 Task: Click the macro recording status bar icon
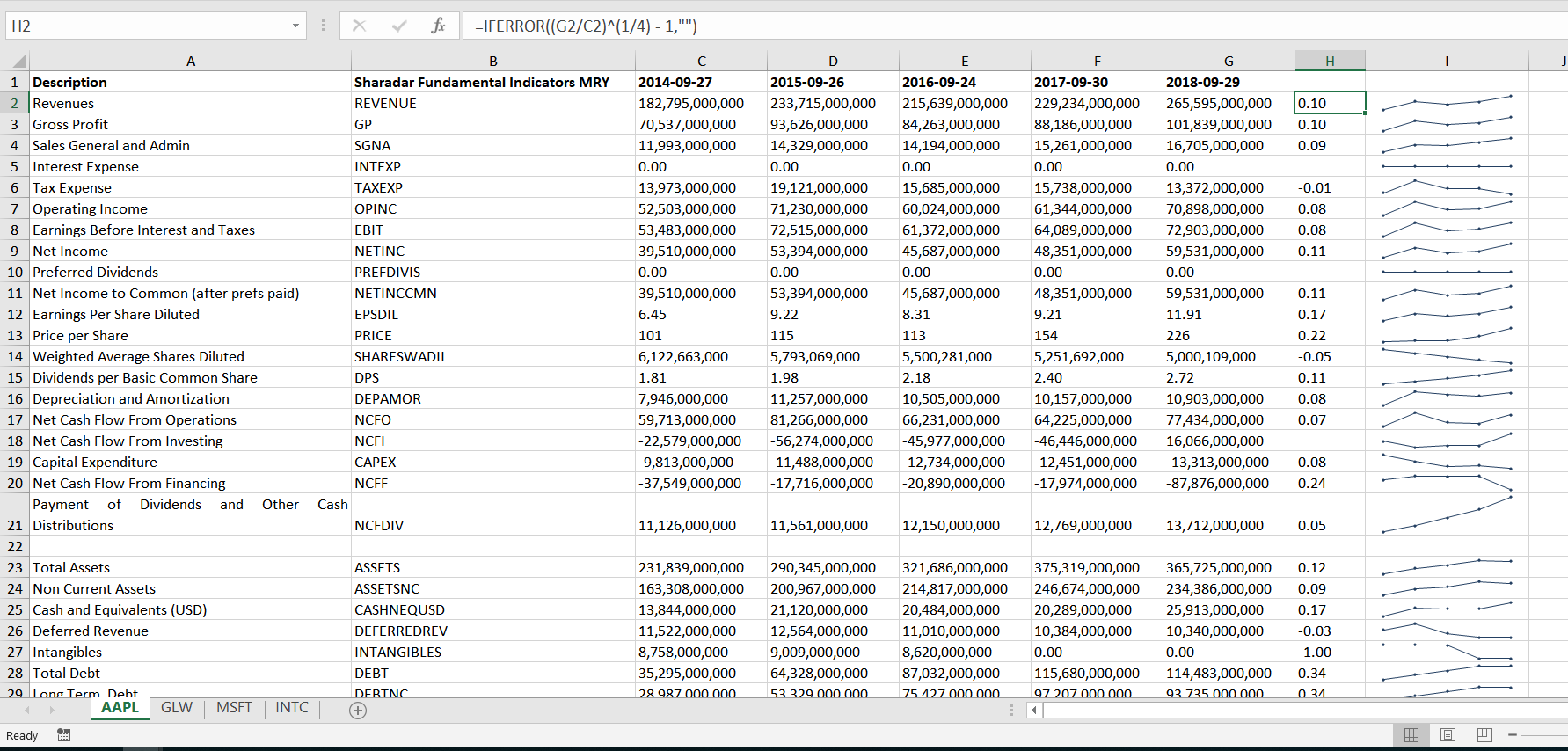(64, 735)
